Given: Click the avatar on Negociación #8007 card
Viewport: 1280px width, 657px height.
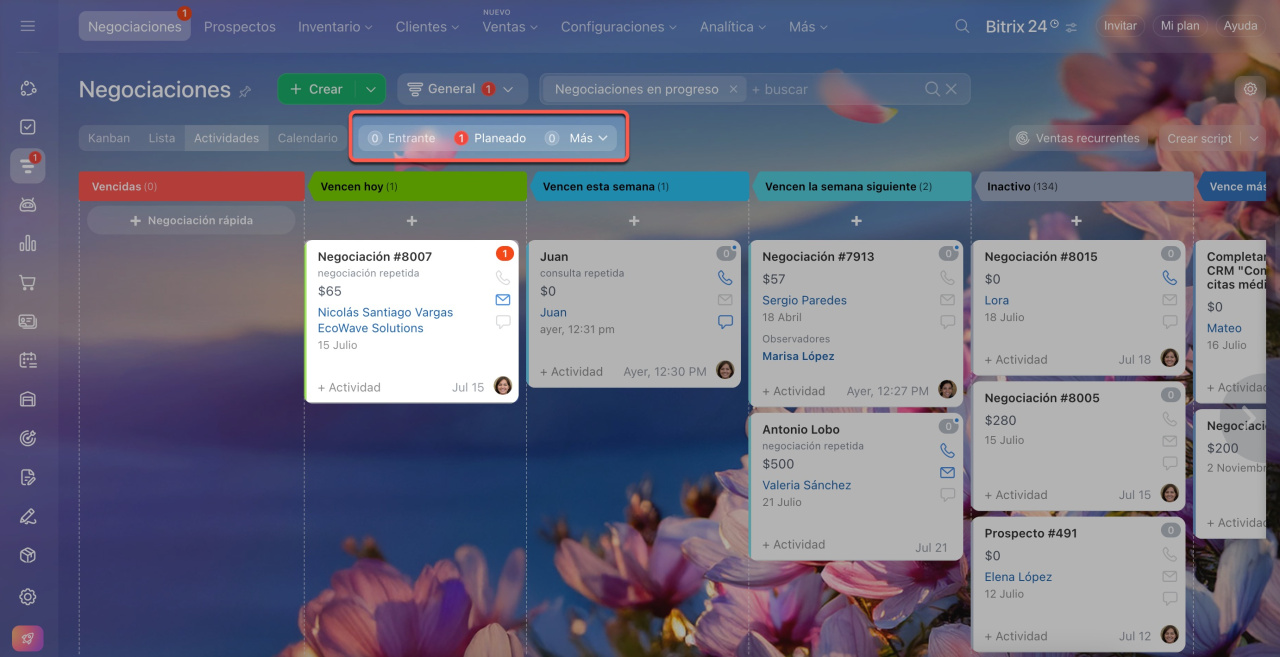Looking at the screenshot, I should click(x=503, y=386).
